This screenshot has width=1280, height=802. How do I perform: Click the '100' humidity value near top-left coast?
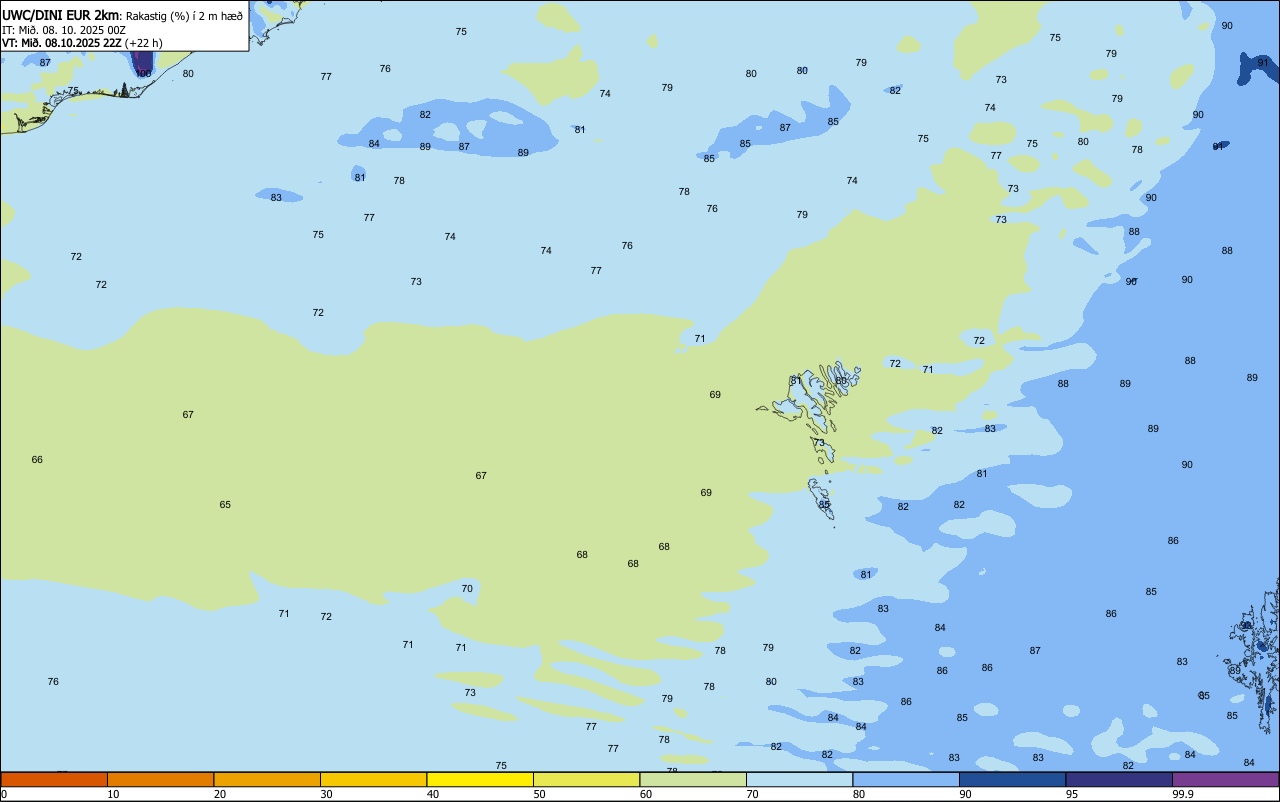tap(144, 73)
